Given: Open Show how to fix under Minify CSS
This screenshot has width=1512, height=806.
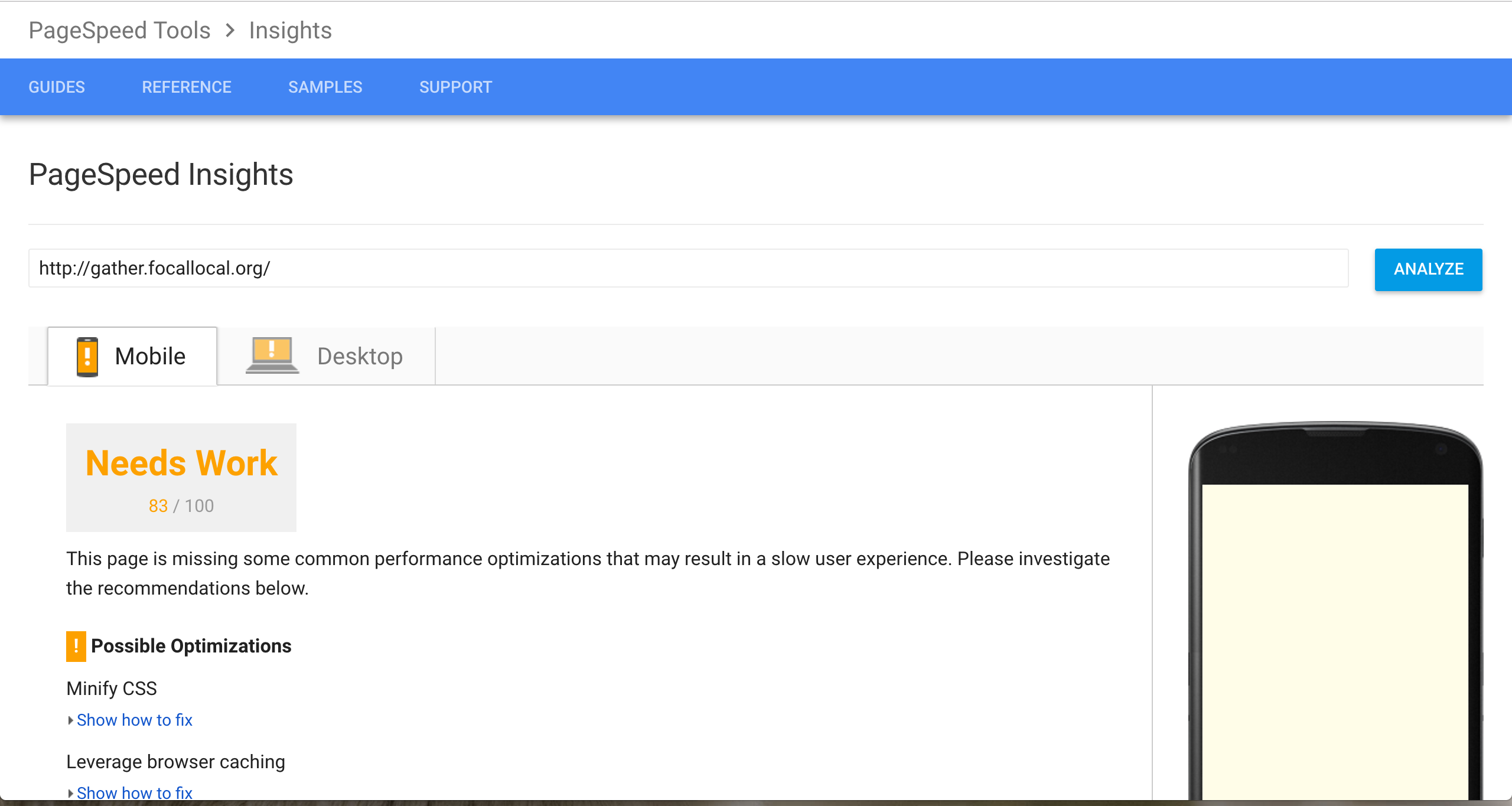Looking at the screenshot, I should pos(135,720).
